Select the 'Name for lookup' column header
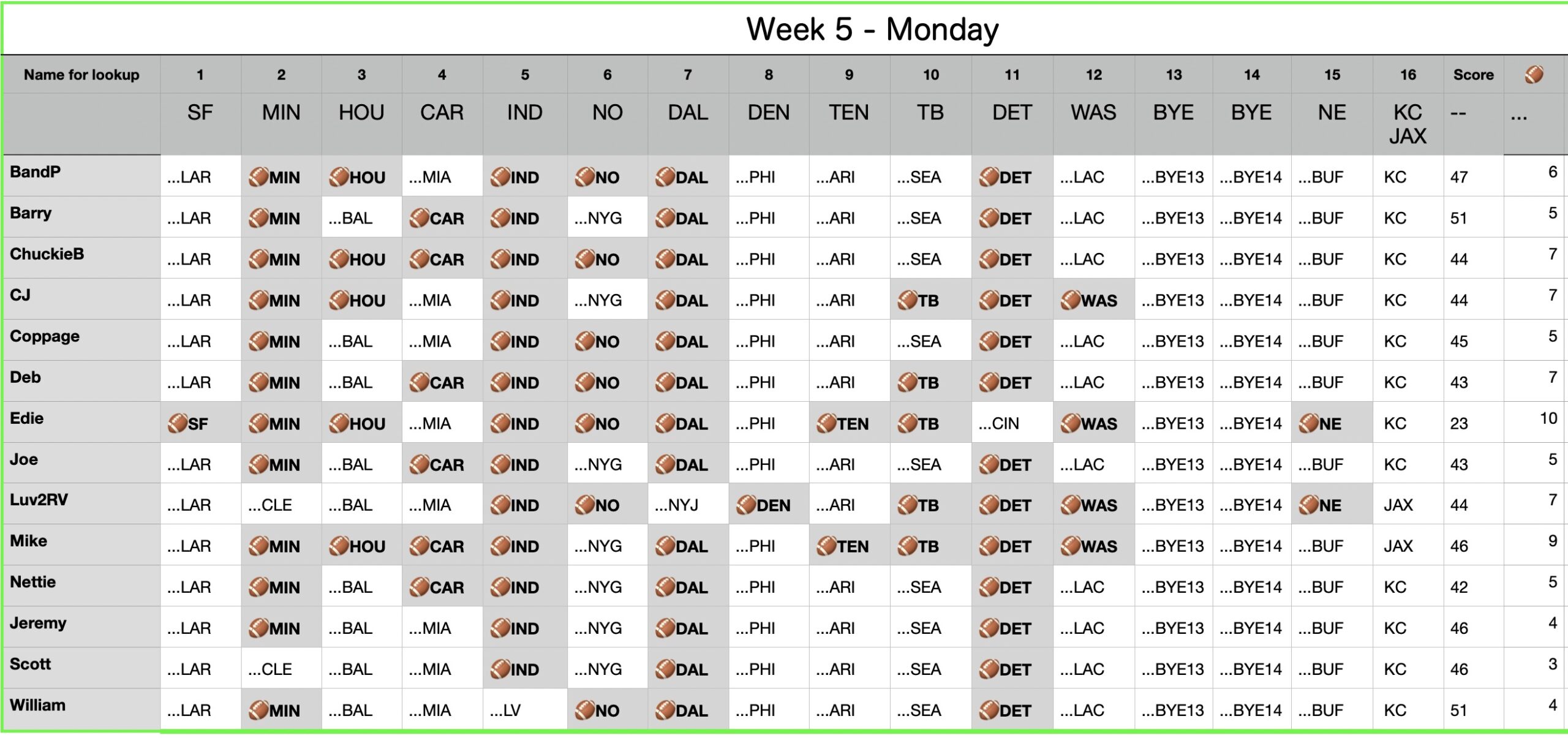This screenshot has height=738, width=1568. coord(81,75)
